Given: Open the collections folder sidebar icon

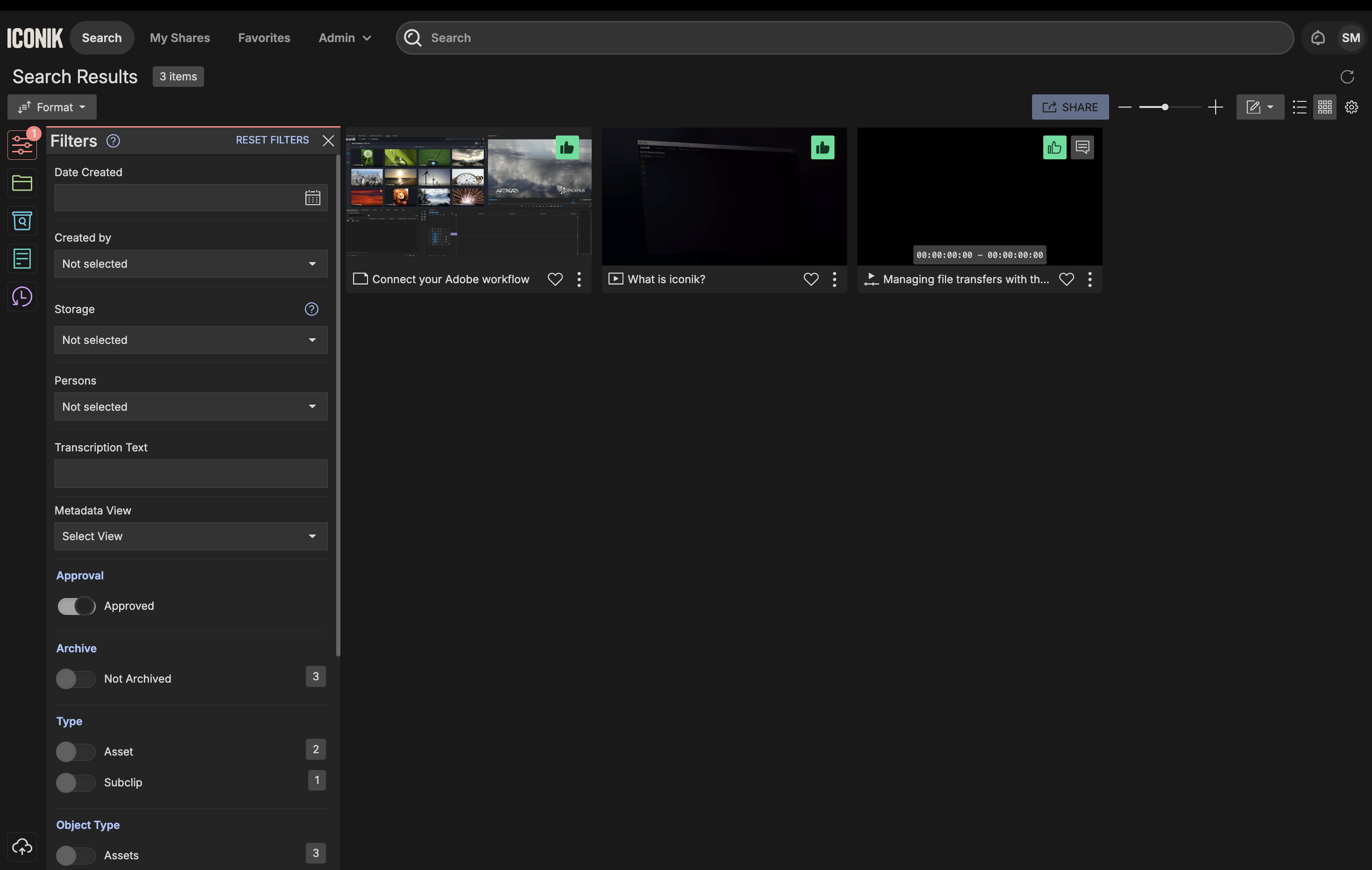Looking at the screenshot, I should point(21,183).
